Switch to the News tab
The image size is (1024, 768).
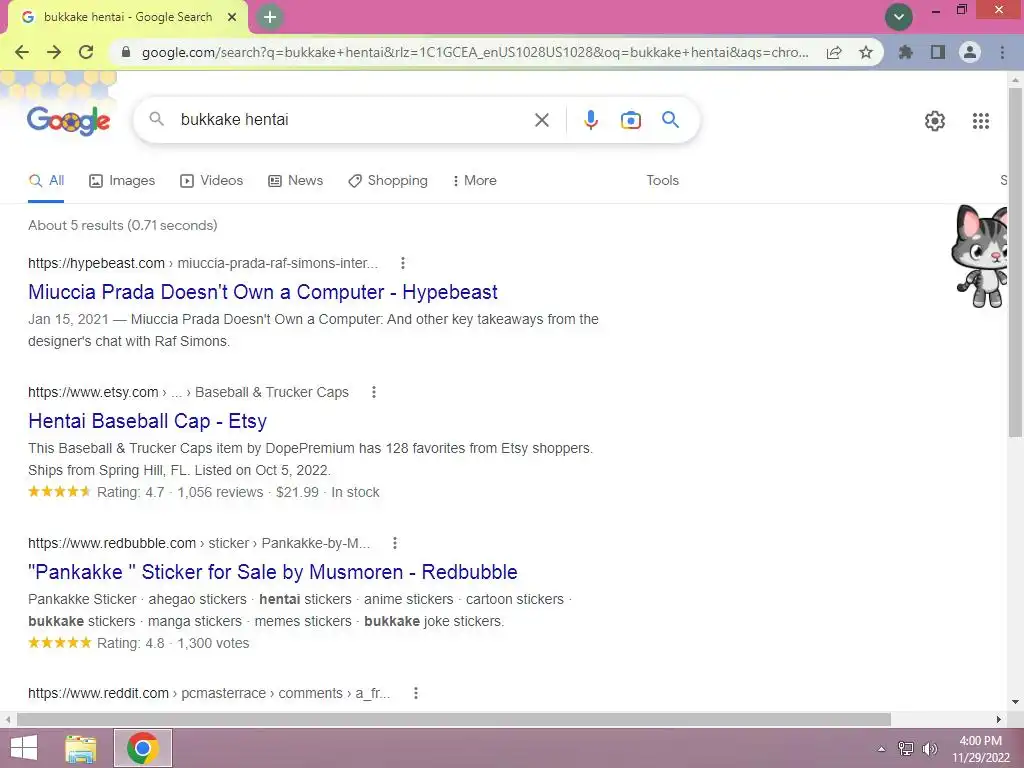tap(296, 181)
